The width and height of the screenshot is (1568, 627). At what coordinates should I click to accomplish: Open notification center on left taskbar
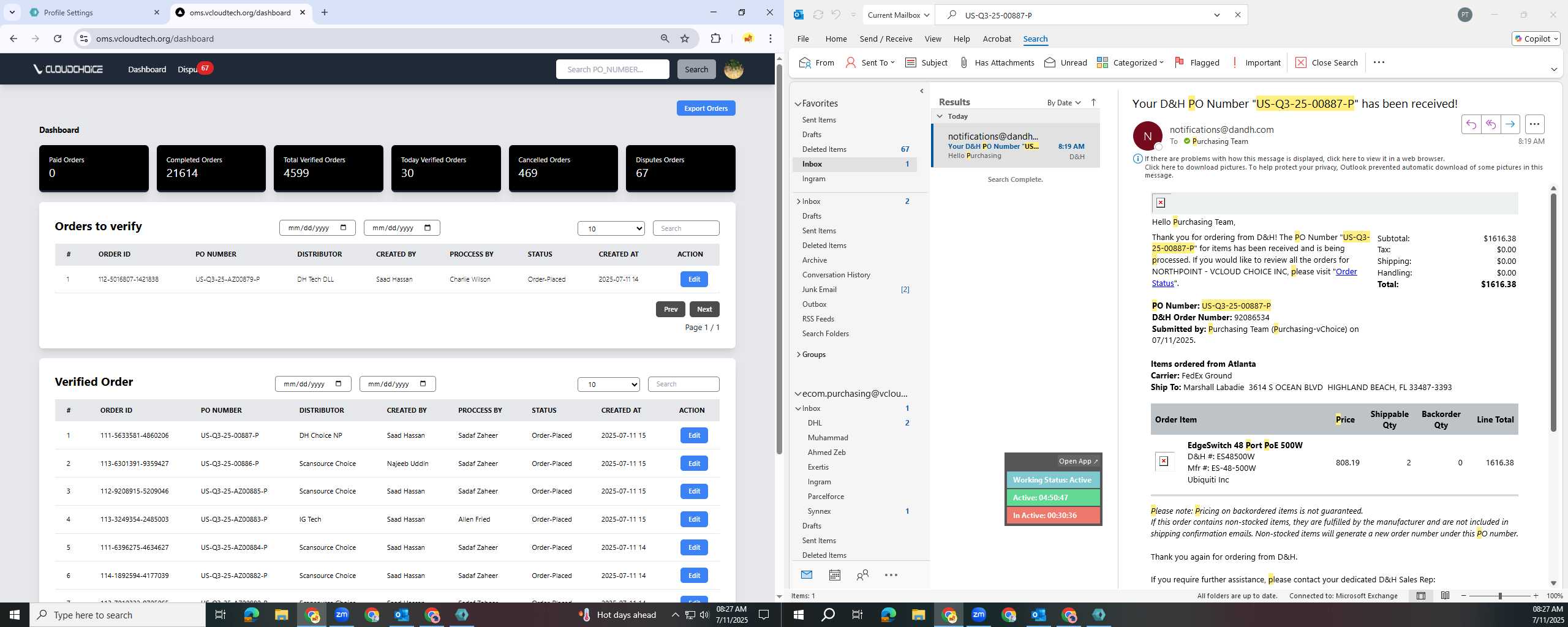pos(764,615)
